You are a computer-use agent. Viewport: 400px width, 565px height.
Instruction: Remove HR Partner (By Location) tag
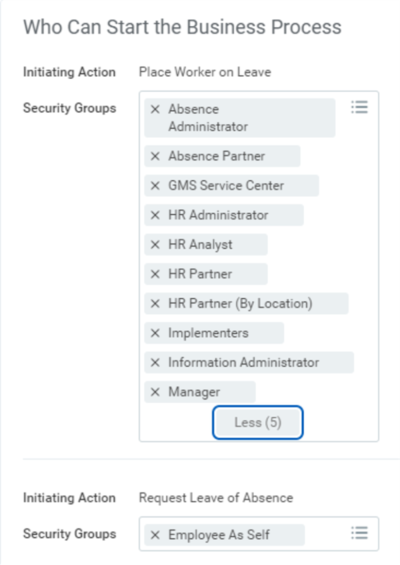point(155,304)
